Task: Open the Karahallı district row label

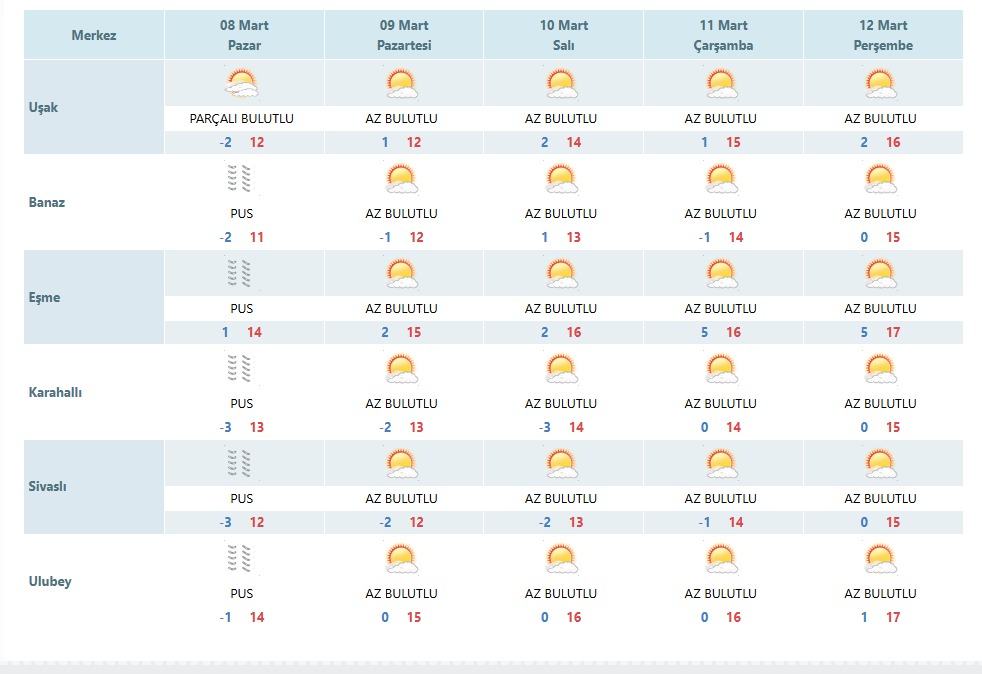Action: [x=55, y=392]
